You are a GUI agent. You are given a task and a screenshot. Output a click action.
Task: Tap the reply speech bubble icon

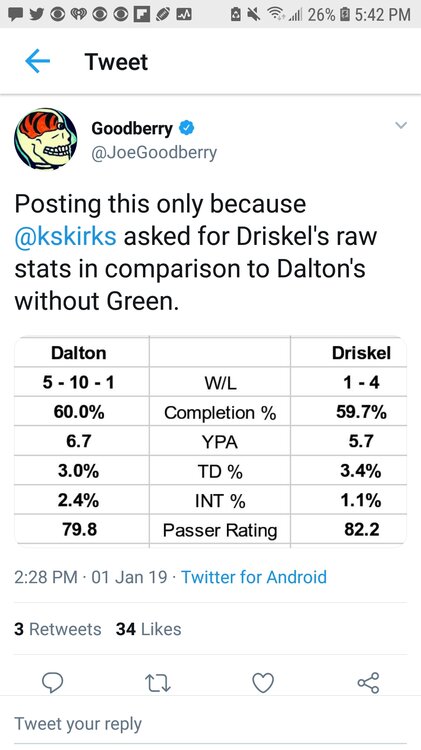point(53,683)
